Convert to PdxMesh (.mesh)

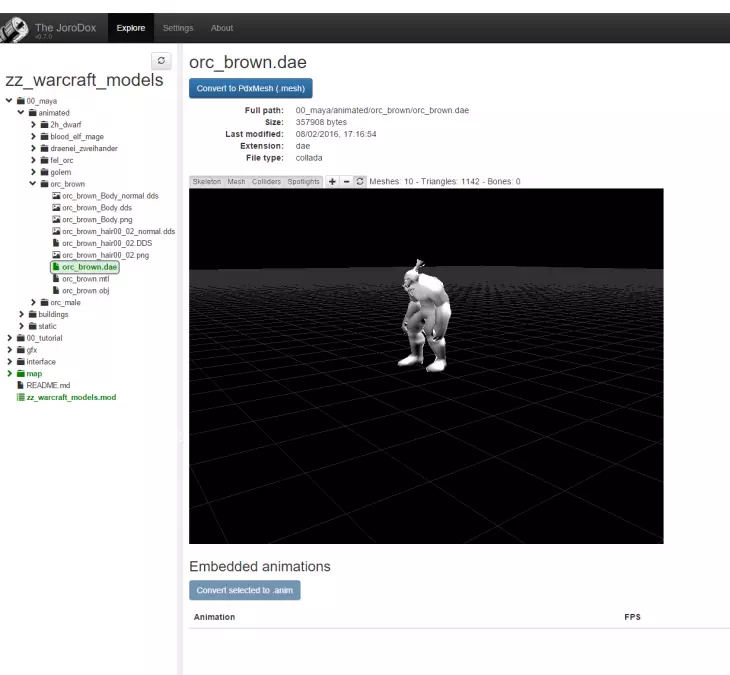click(250, 88)
